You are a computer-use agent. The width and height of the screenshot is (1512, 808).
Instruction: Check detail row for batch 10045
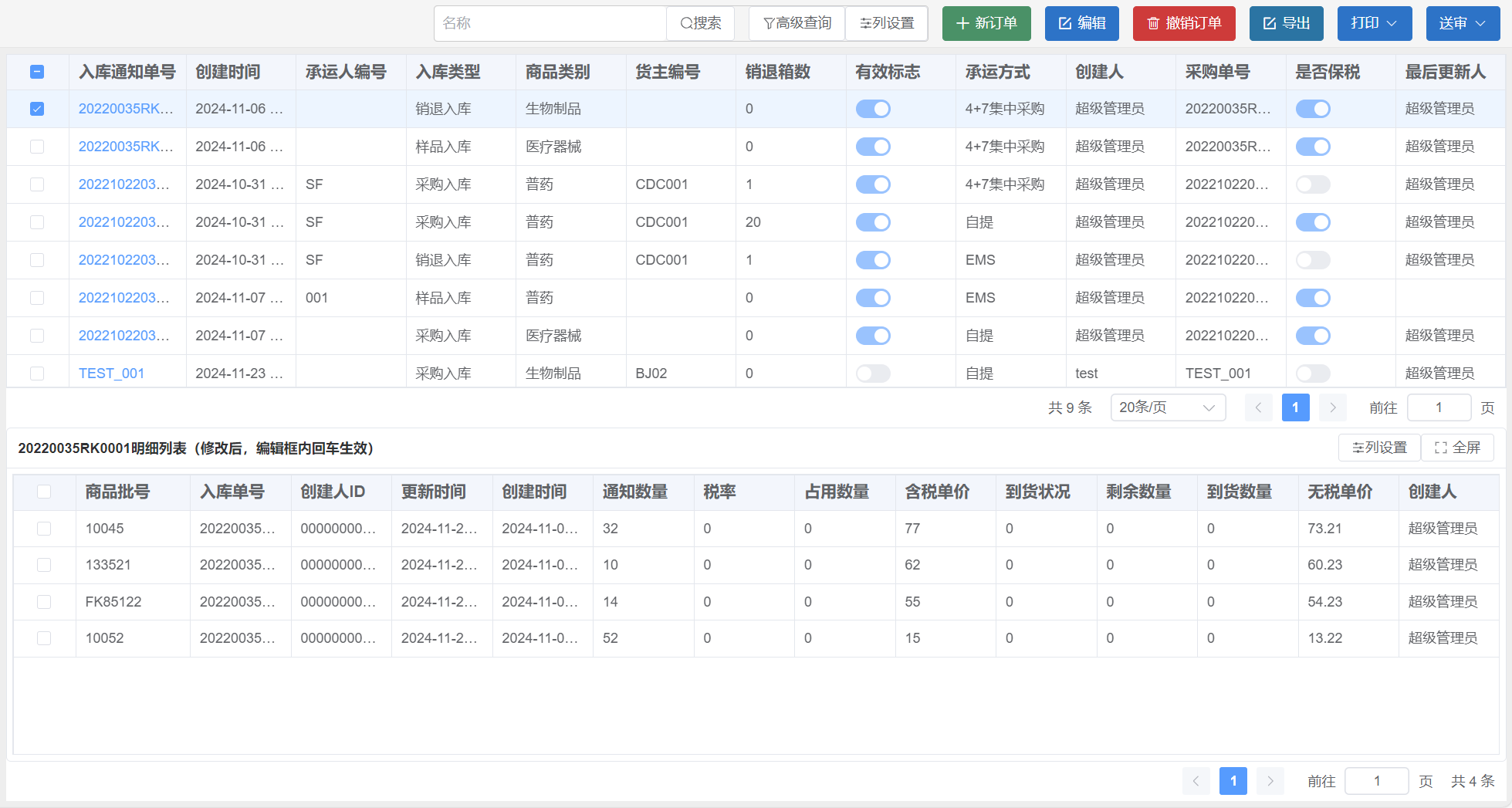coord(44,529)
